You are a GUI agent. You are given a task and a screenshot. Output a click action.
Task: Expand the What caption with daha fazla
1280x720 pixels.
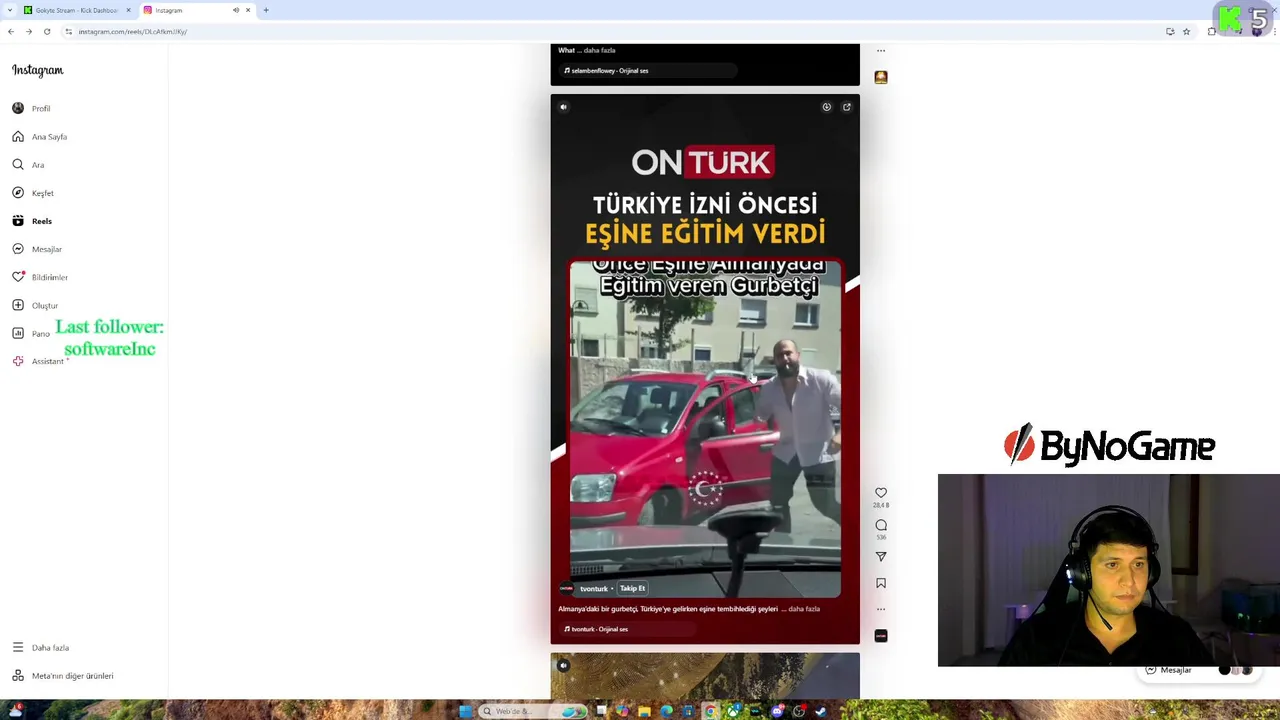tap(600, 50)
